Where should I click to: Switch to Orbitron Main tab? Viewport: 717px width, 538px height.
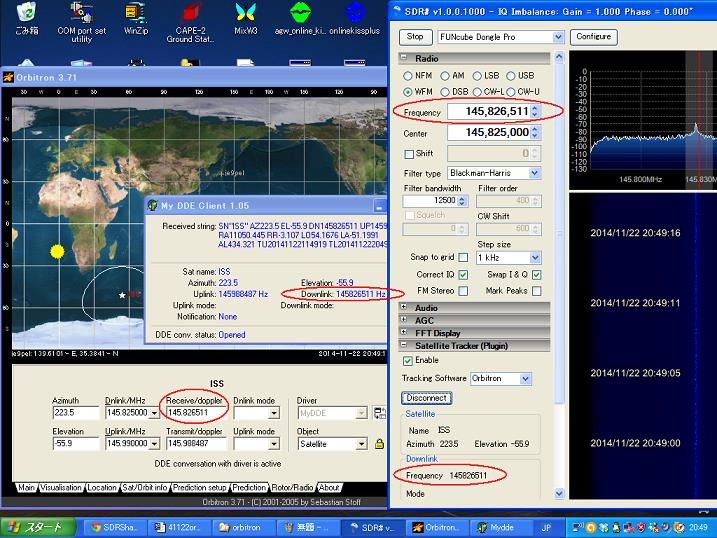coord(26,488)
